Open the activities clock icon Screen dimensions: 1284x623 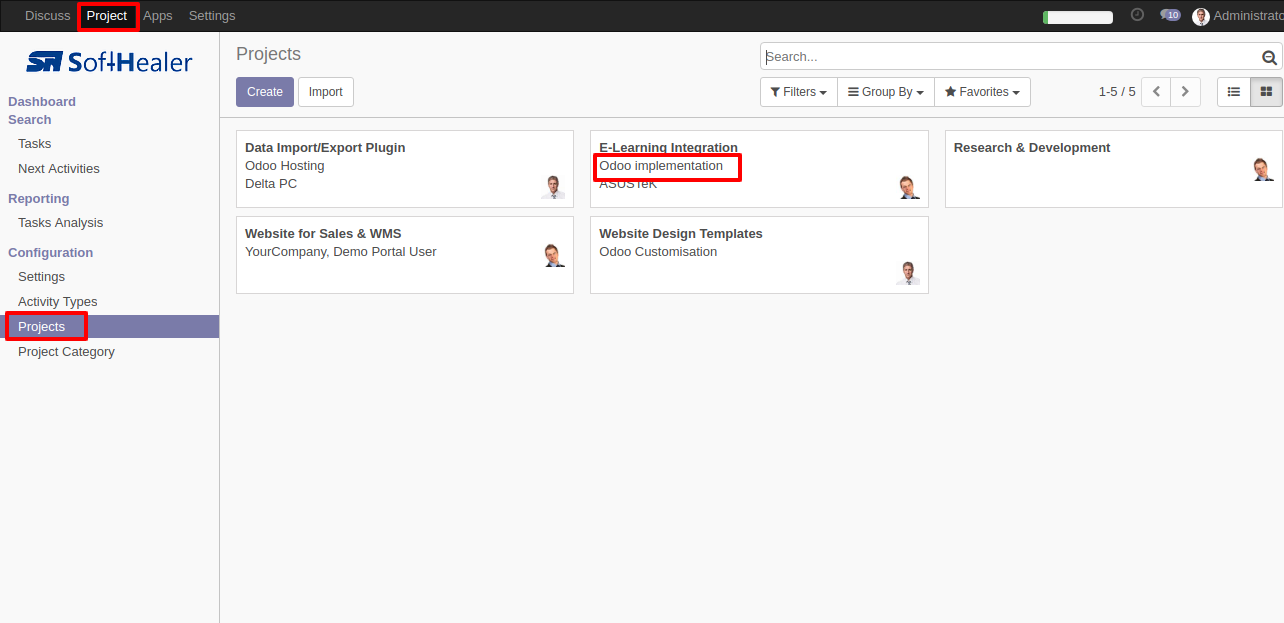pos(1137,15)
